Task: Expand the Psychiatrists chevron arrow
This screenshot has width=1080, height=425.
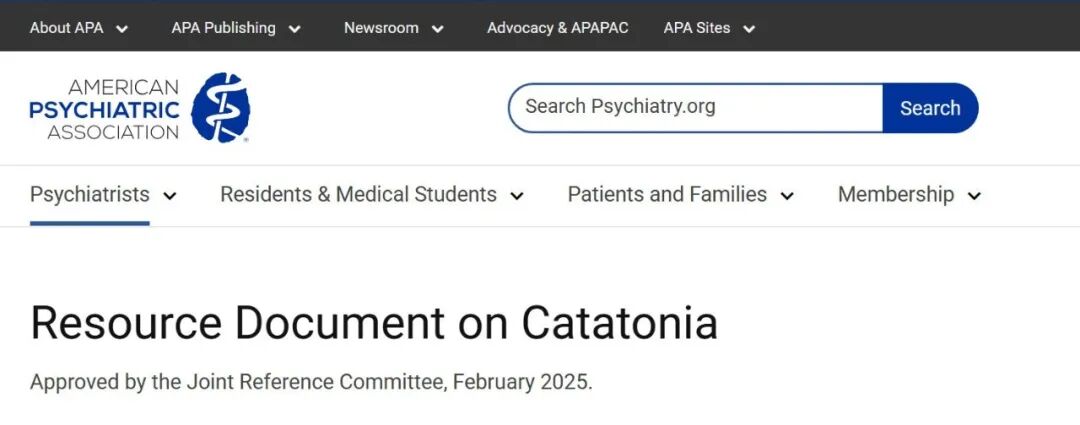Action: [170, 196]
